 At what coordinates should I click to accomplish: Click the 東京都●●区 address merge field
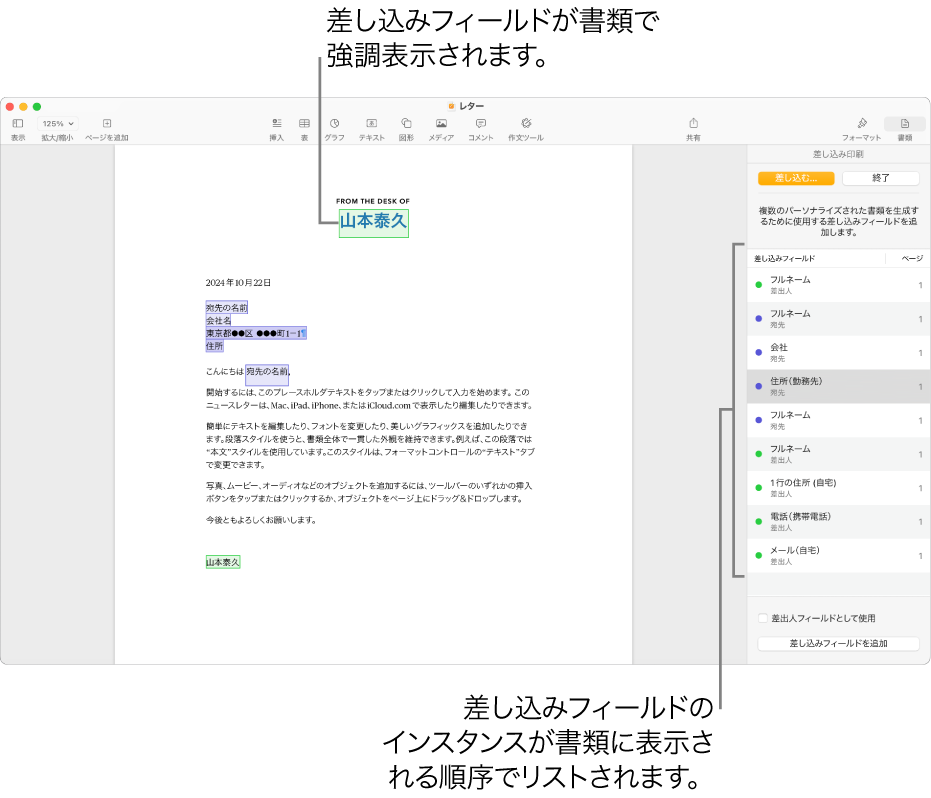256,333
